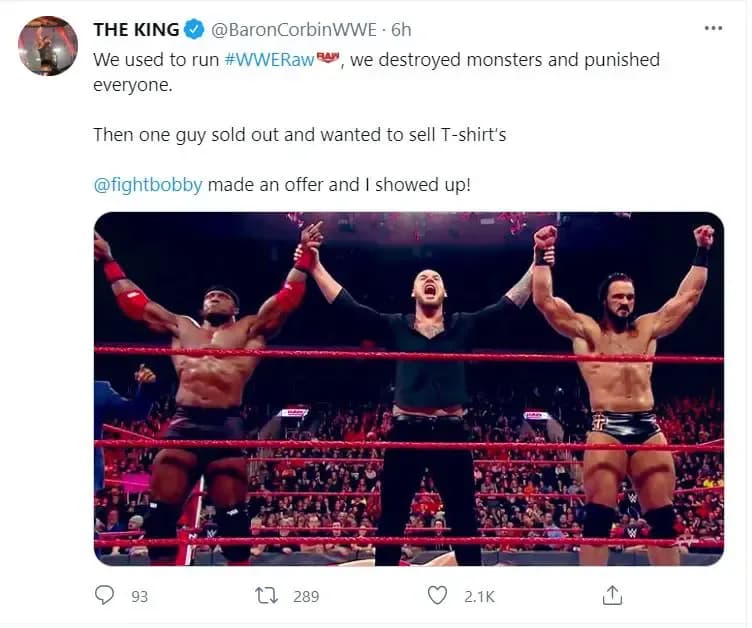
Task: Open the 6h timestamp link
Action: point(400,29)
